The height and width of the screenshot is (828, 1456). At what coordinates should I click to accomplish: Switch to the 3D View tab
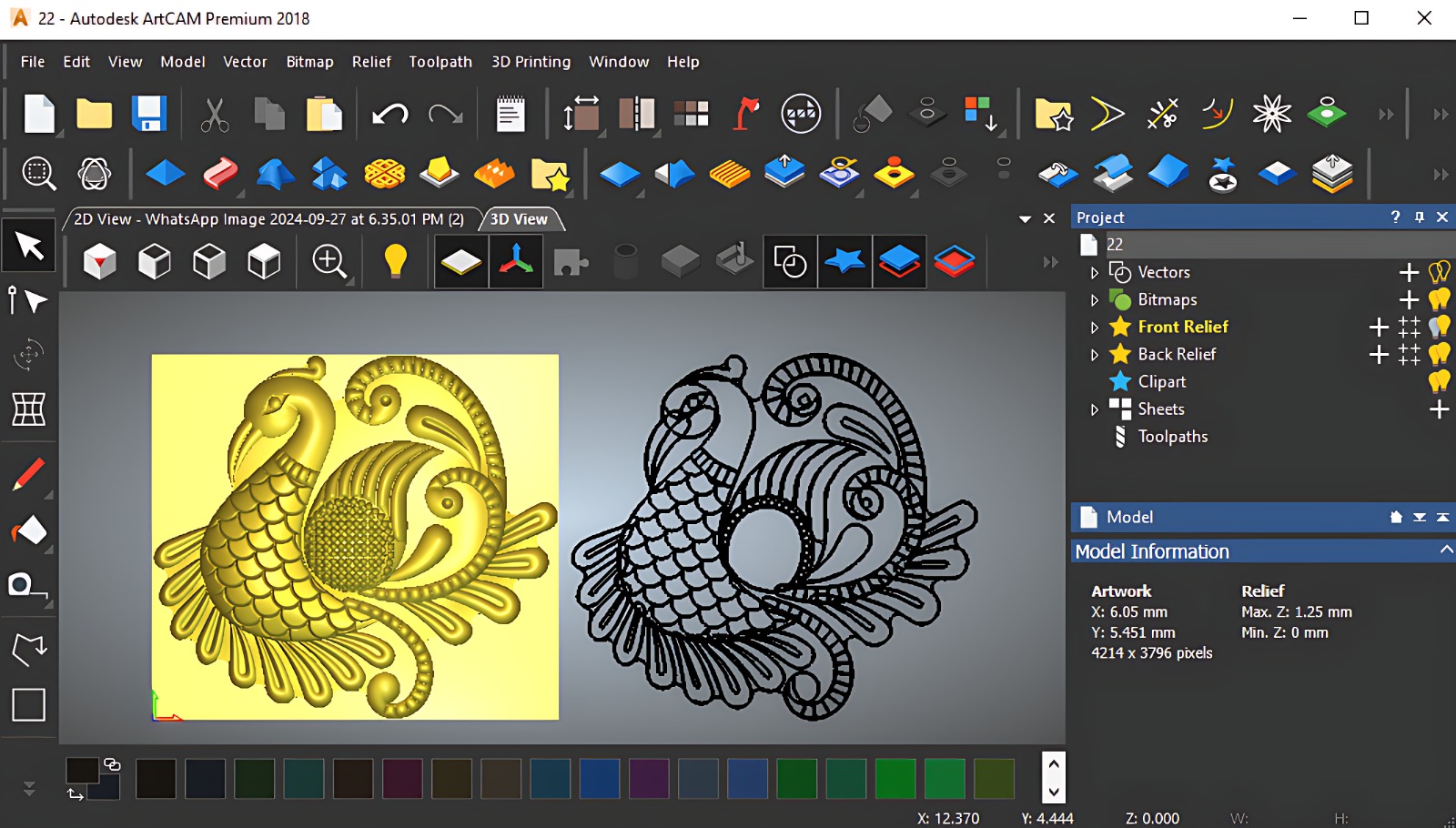(519, 219)
